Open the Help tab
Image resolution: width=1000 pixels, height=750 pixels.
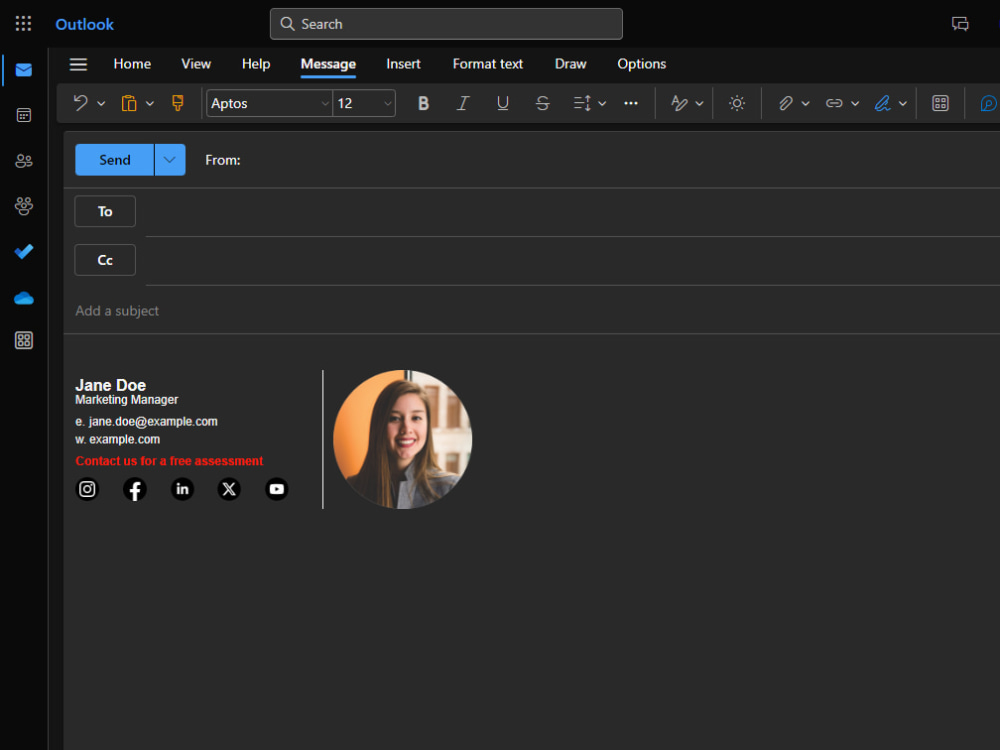pyautogui.click(x=256, y=64)
